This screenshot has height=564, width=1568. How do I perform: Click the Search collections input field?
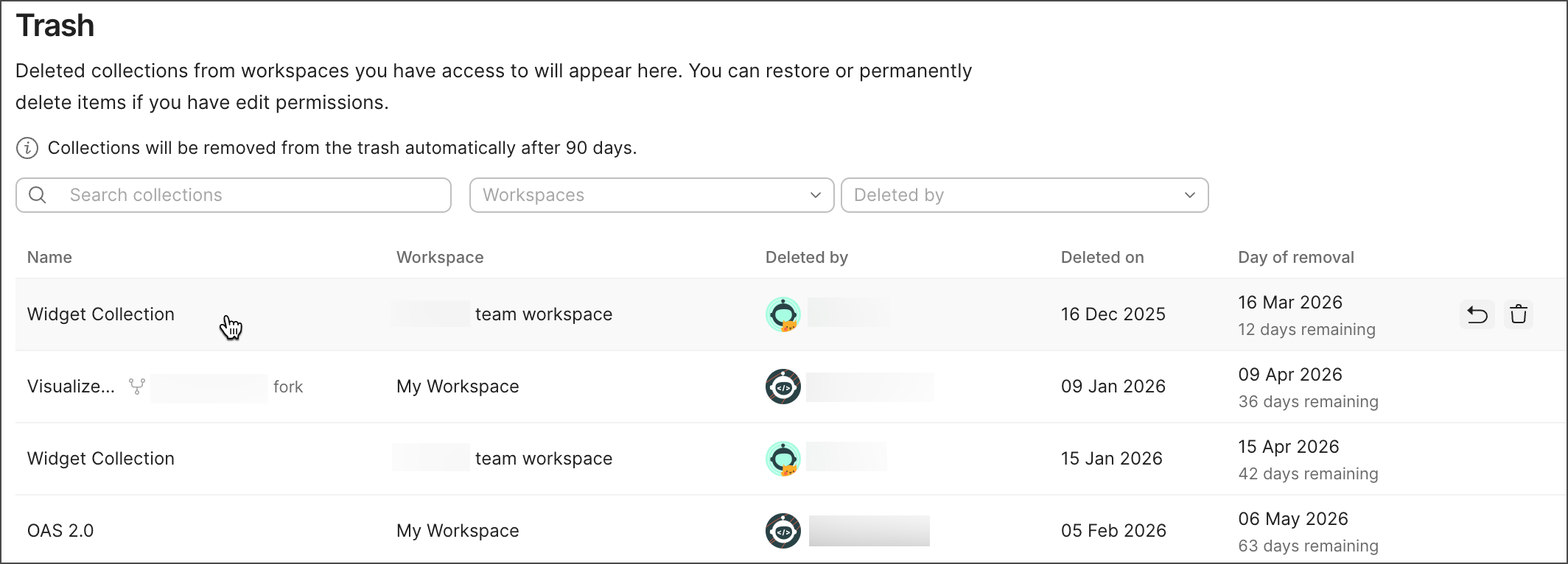click(251, 195)
